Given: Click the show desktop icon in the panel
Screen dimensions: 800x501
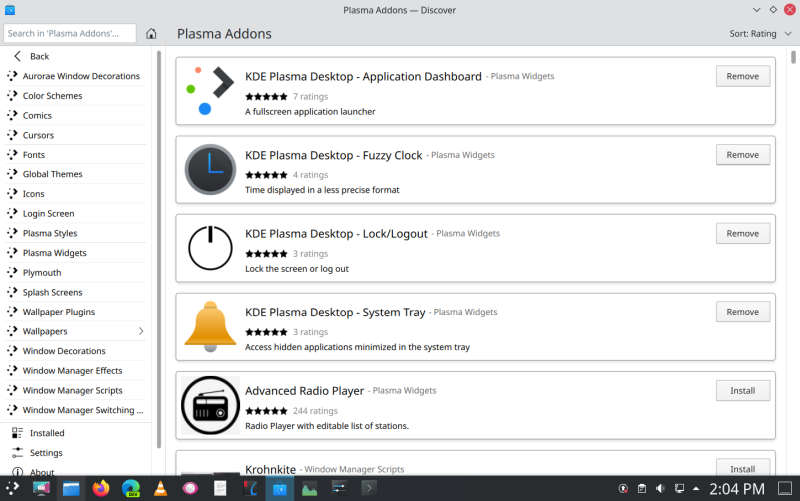Looking at the screenshot, I should 785,488.
